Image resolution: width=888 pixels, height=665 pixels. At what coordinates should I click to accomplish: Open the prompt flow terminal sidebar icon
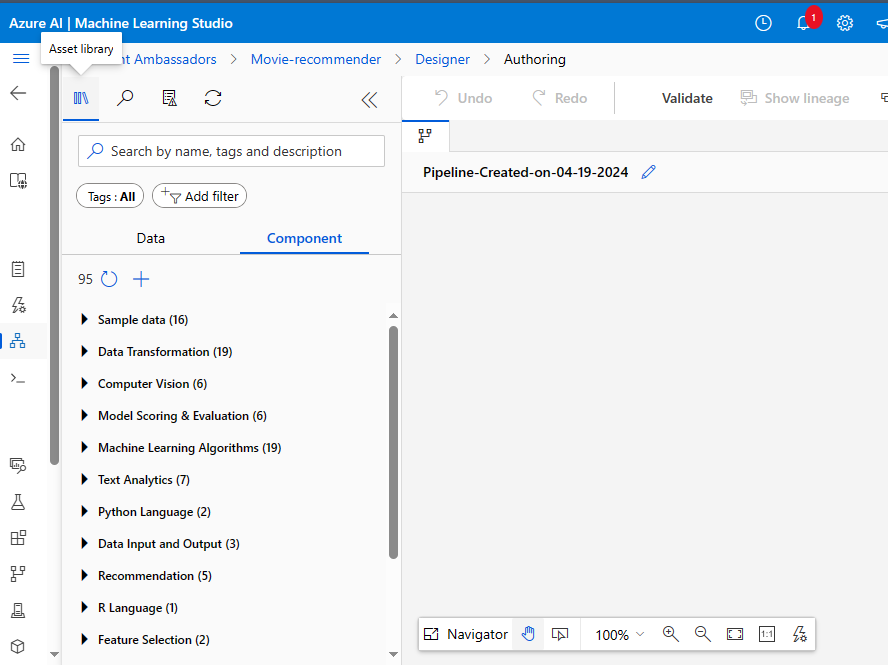[x=18, y=378]
